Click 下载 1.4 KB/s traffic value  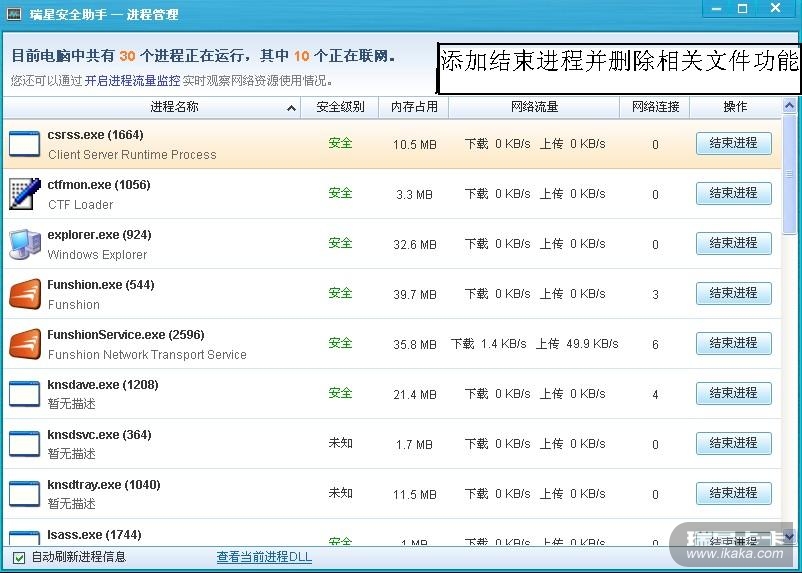[x=488, y=344]
